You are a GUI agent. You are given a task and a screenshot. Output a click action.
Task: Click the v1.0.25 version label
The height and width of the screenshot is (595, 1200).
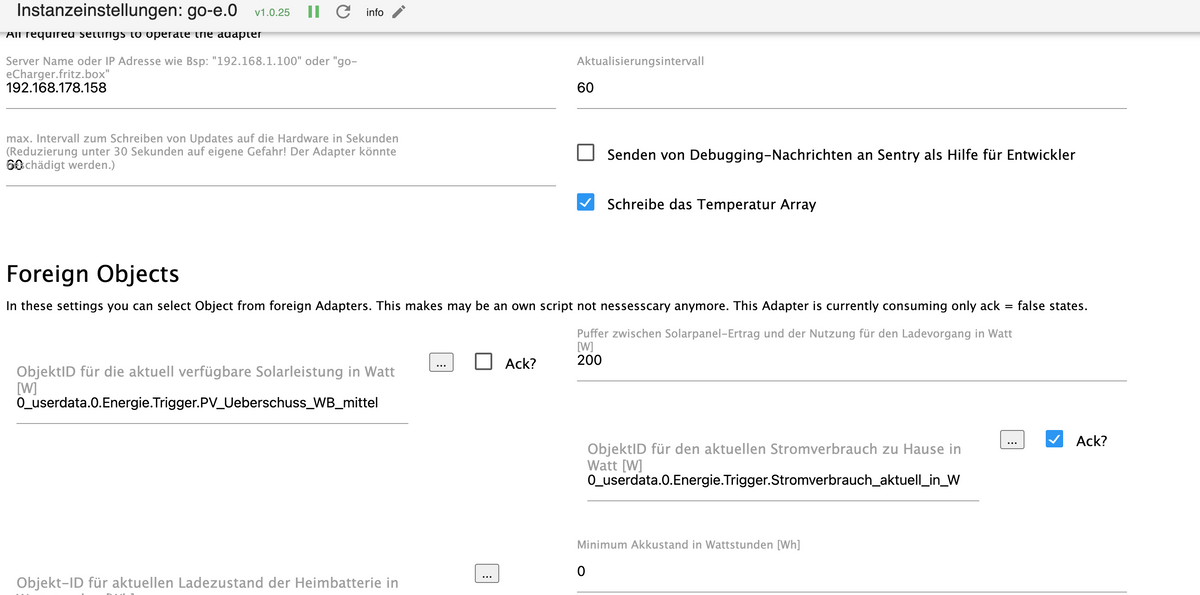[x=272, y=13]
